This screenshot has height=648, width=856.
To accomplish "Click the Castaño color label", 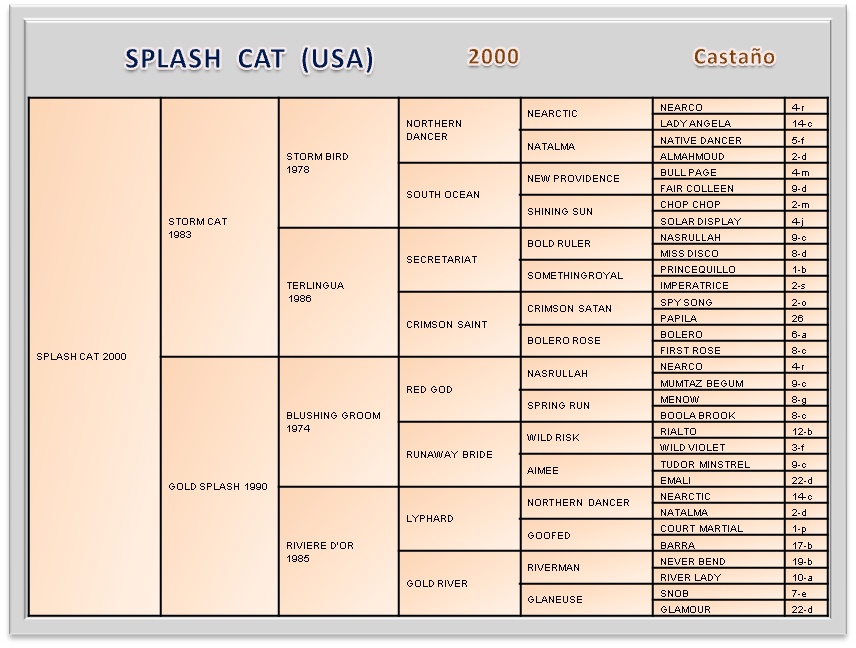I will (x=734, y=57).
